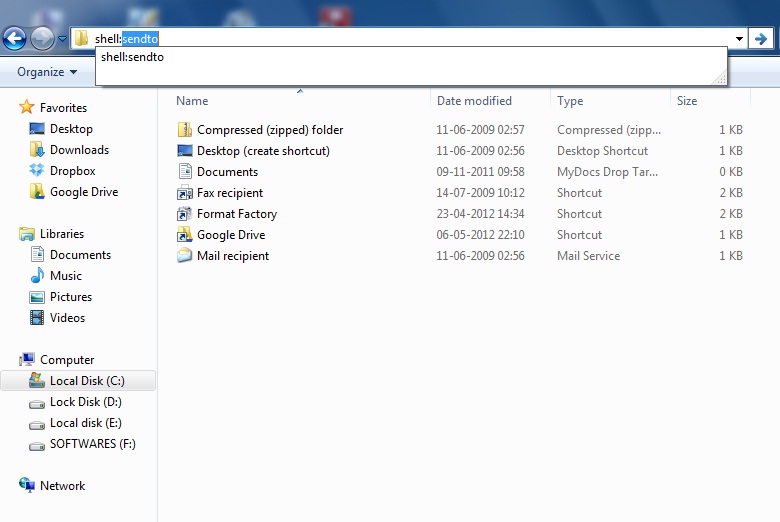Select the Compressed (zipped) folder file name
The width and height of the screenshot is (780, 522).
pos(270,130)
